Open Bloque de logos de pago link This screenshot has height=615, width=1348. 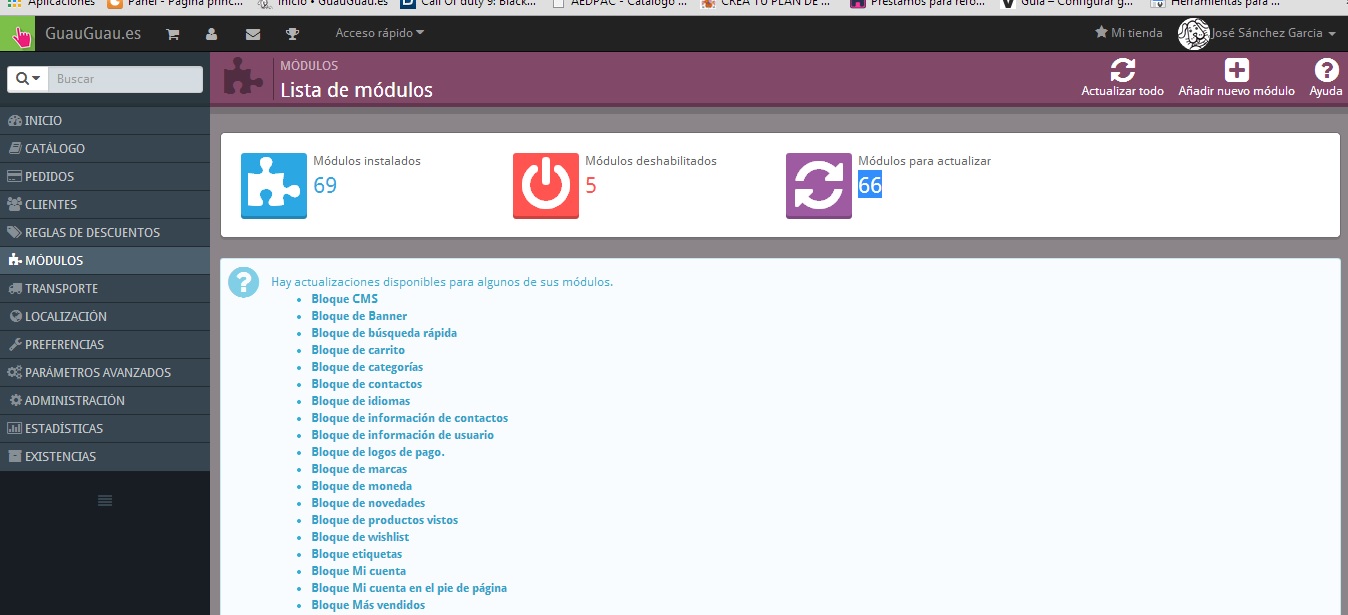click(378, 452)
